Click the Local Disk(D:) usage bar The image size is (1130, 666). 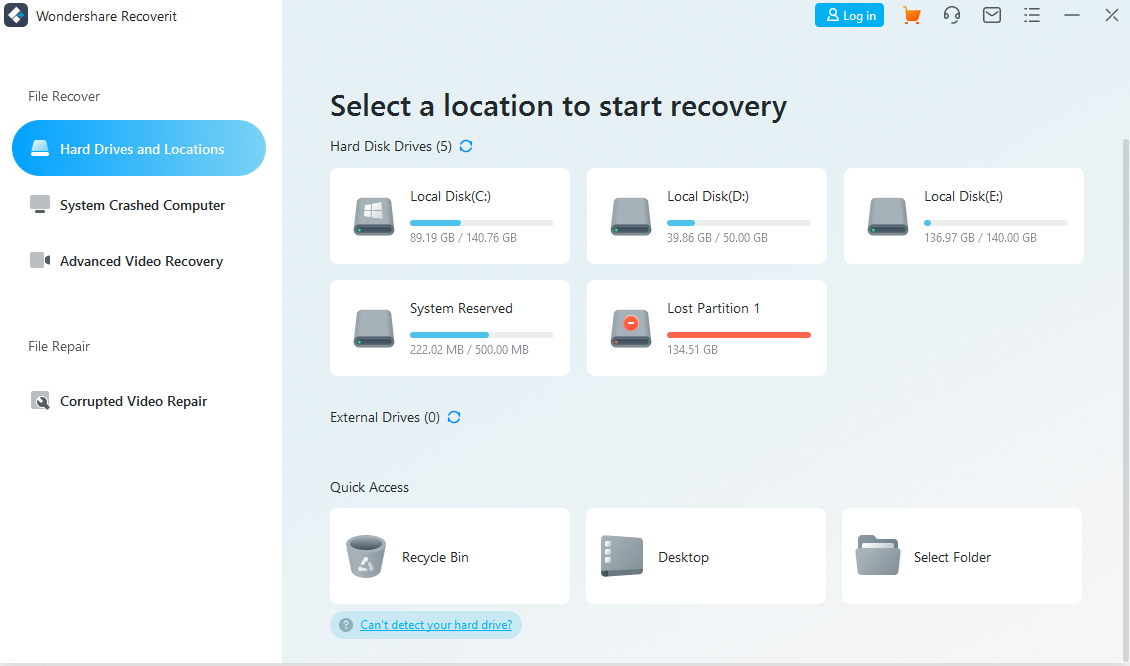(x=739, y=223)
